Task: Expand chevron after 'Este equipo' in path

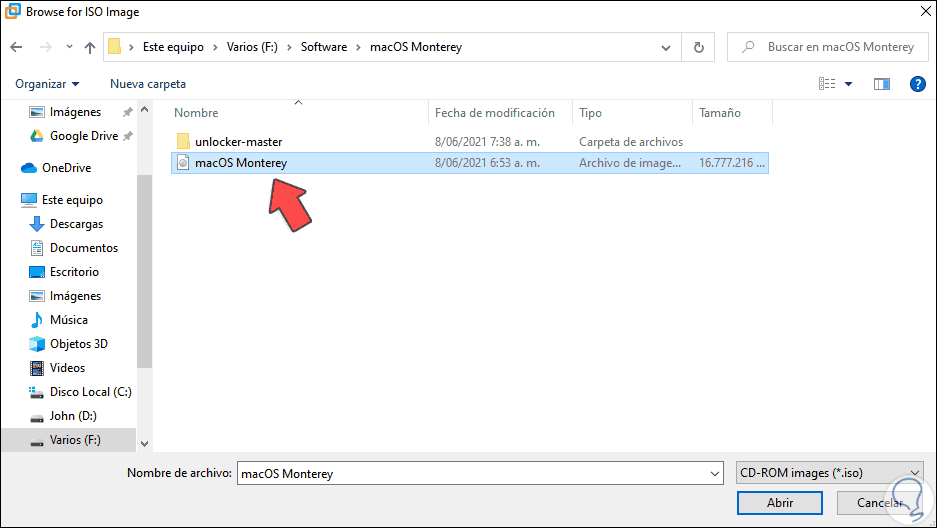Action: pos(216,47)
